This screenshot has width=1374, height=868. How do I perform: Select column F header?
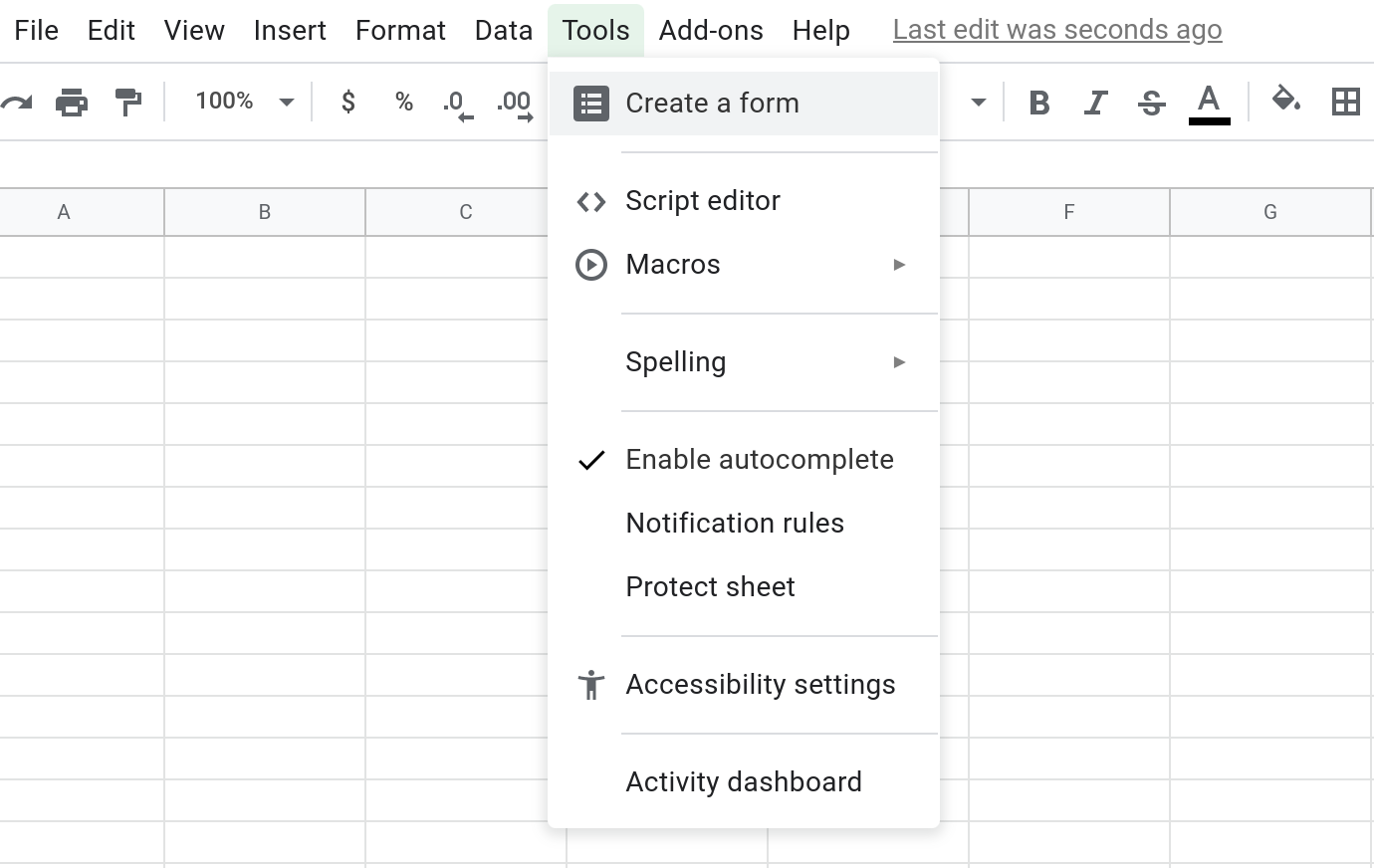click(1068, 212)
